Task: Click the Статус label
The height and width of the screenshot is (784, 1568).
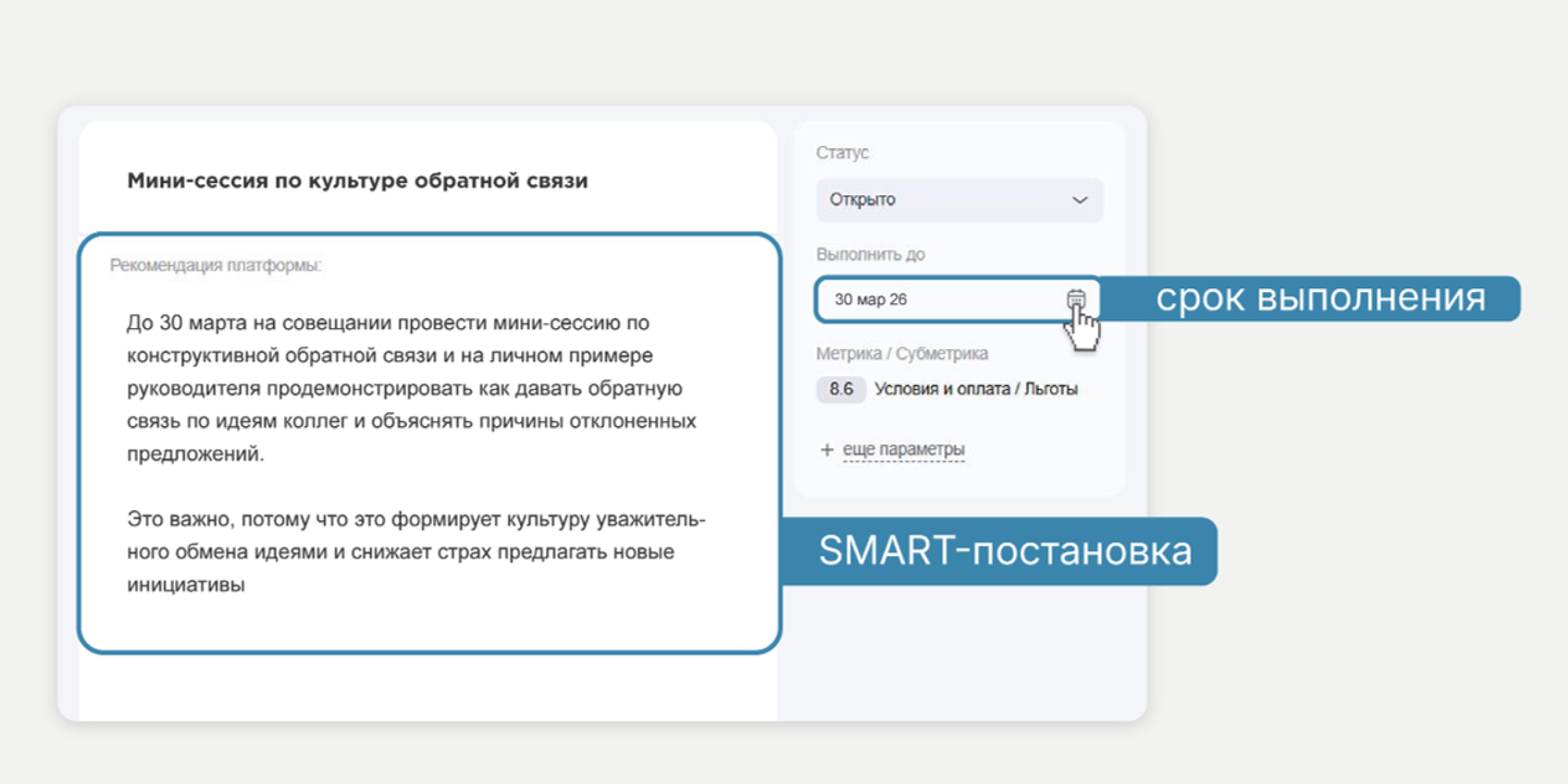Action: [842, 152]
